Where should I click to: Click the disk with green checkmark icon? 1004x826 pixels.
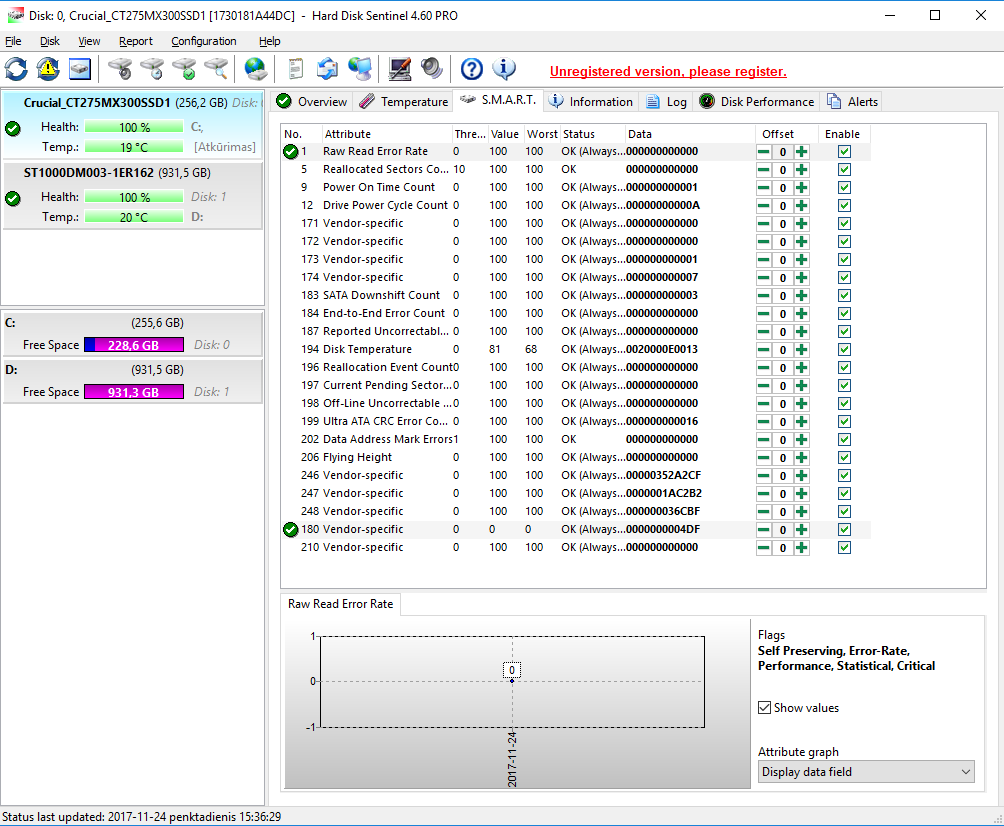coord(184,69)
